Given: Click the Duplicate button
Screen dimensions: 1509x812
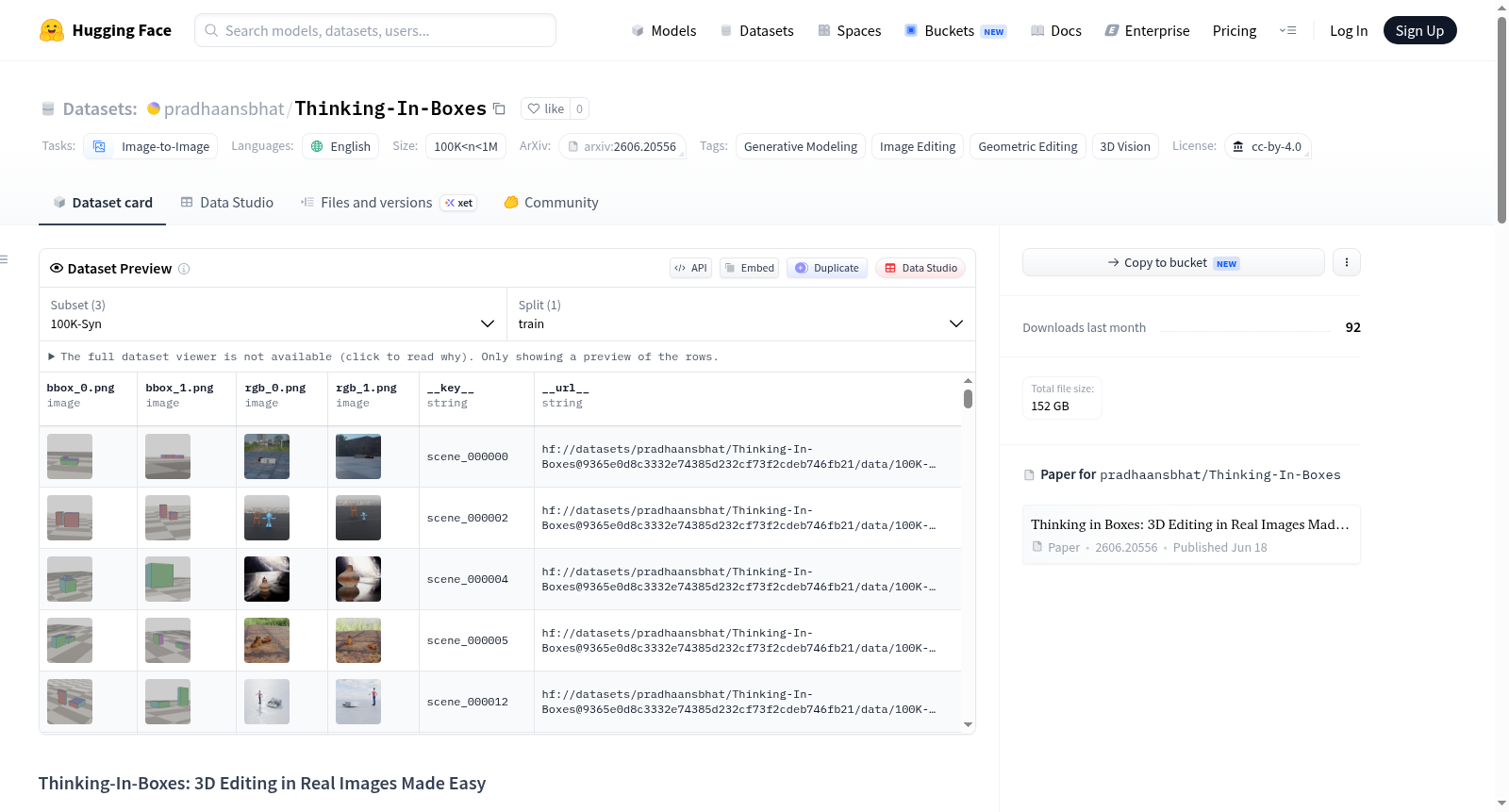Looking at the screenshot, I should click(x=827, y=268).
